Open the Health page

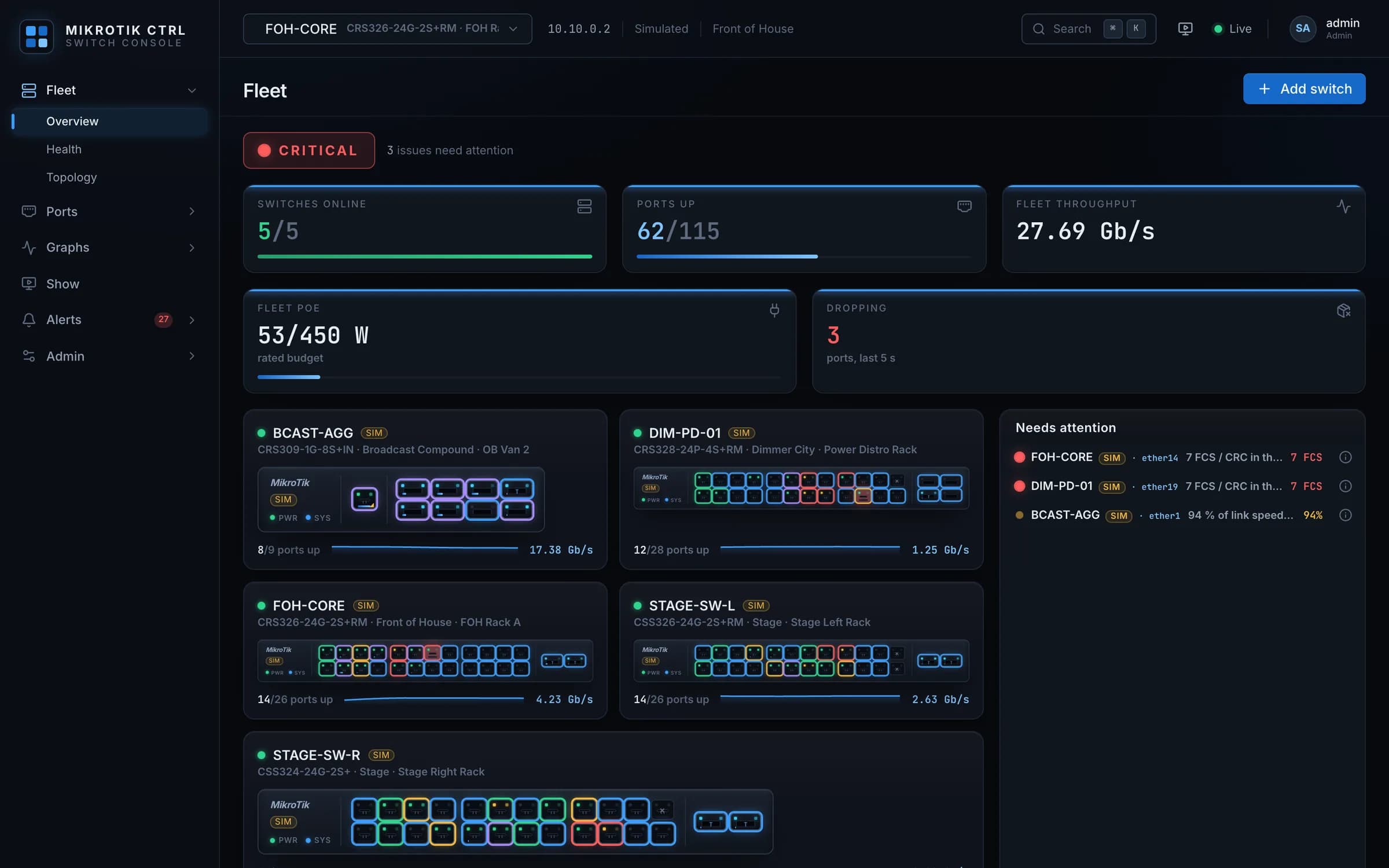(64, 149)
